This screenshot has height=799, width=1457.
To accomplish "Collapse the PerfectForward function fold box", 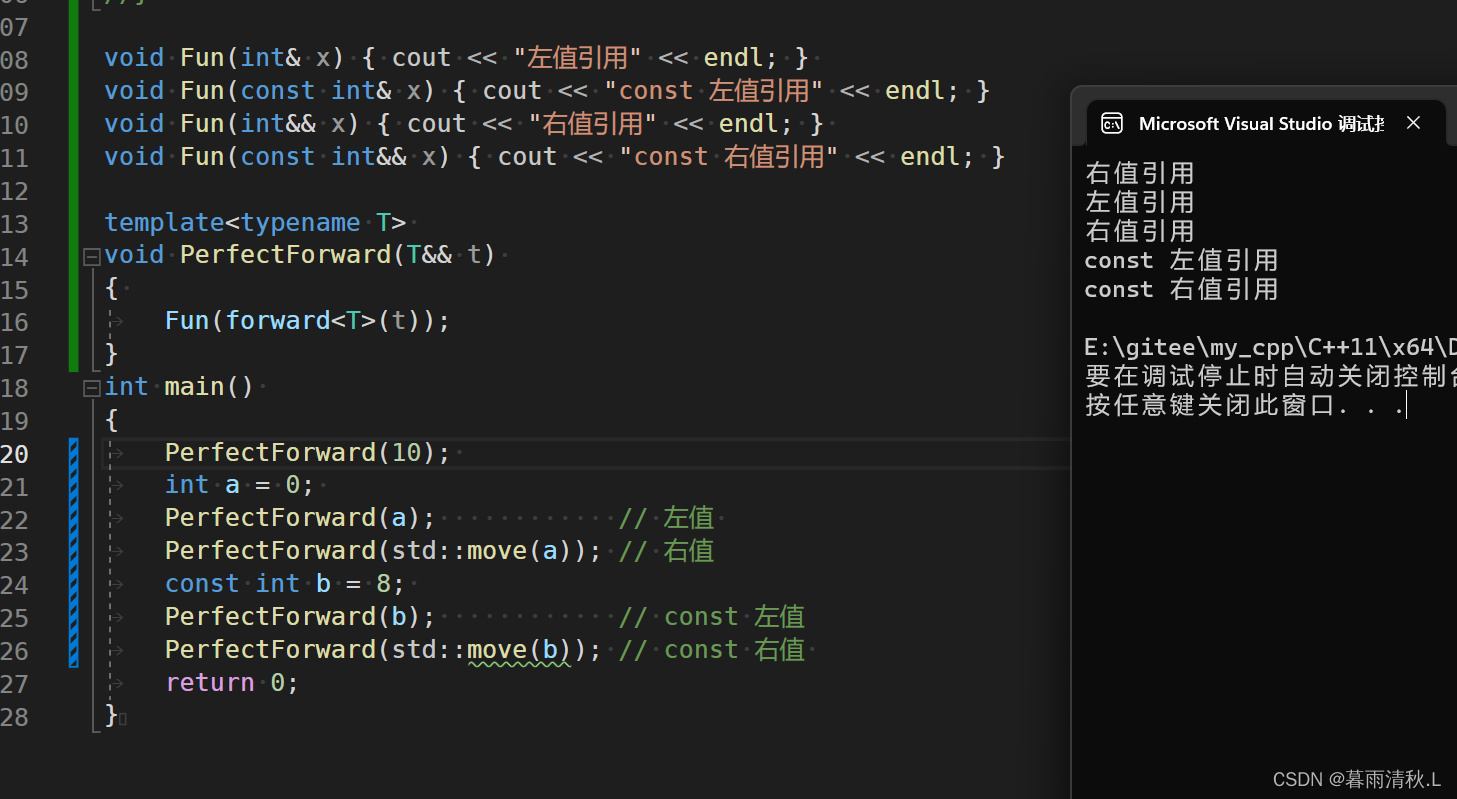I will pyautogui.click(x=92, y=256).
